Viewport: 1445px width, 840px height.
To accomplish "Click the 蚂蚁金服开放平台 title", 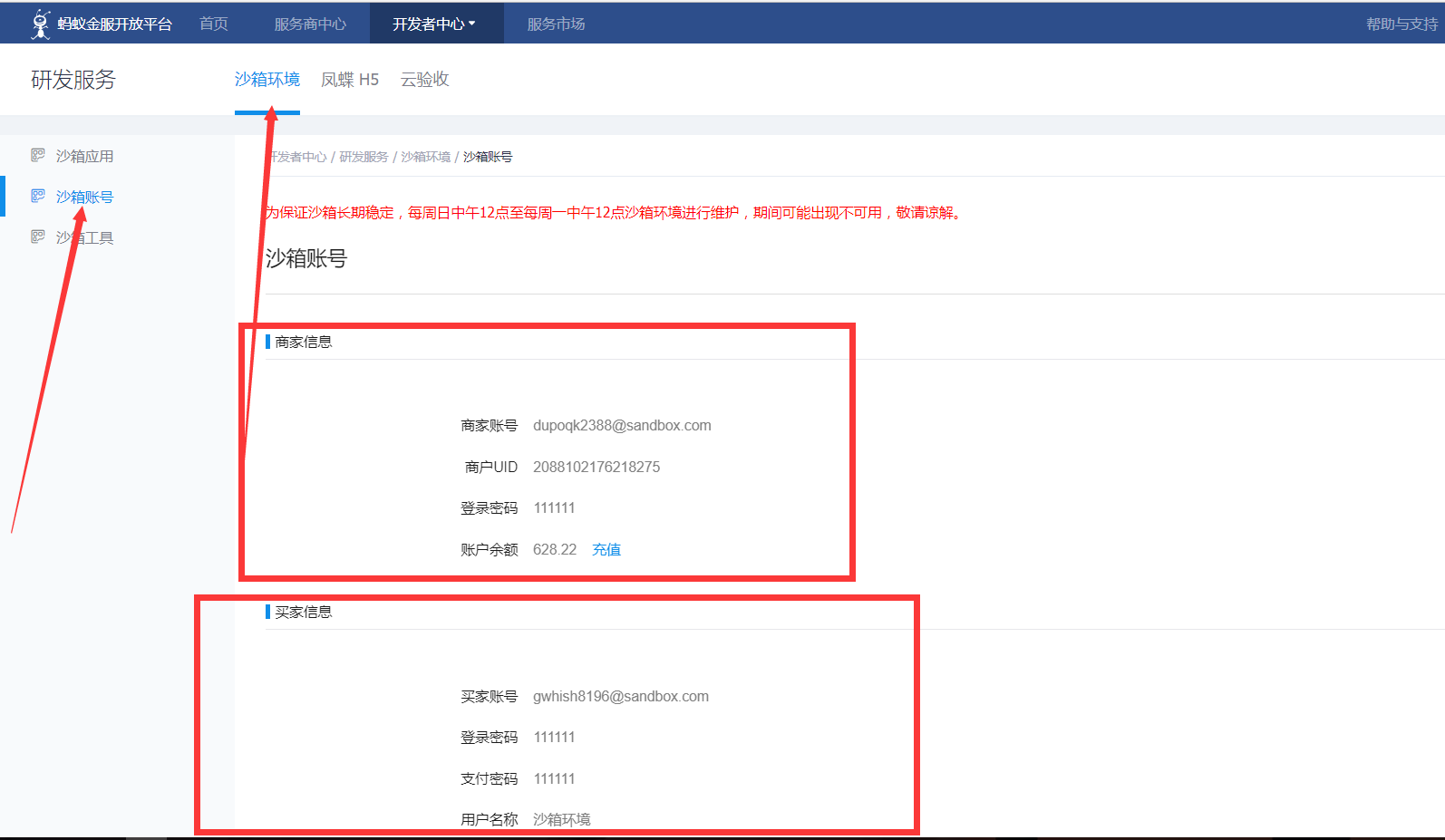I will (115, 24).
